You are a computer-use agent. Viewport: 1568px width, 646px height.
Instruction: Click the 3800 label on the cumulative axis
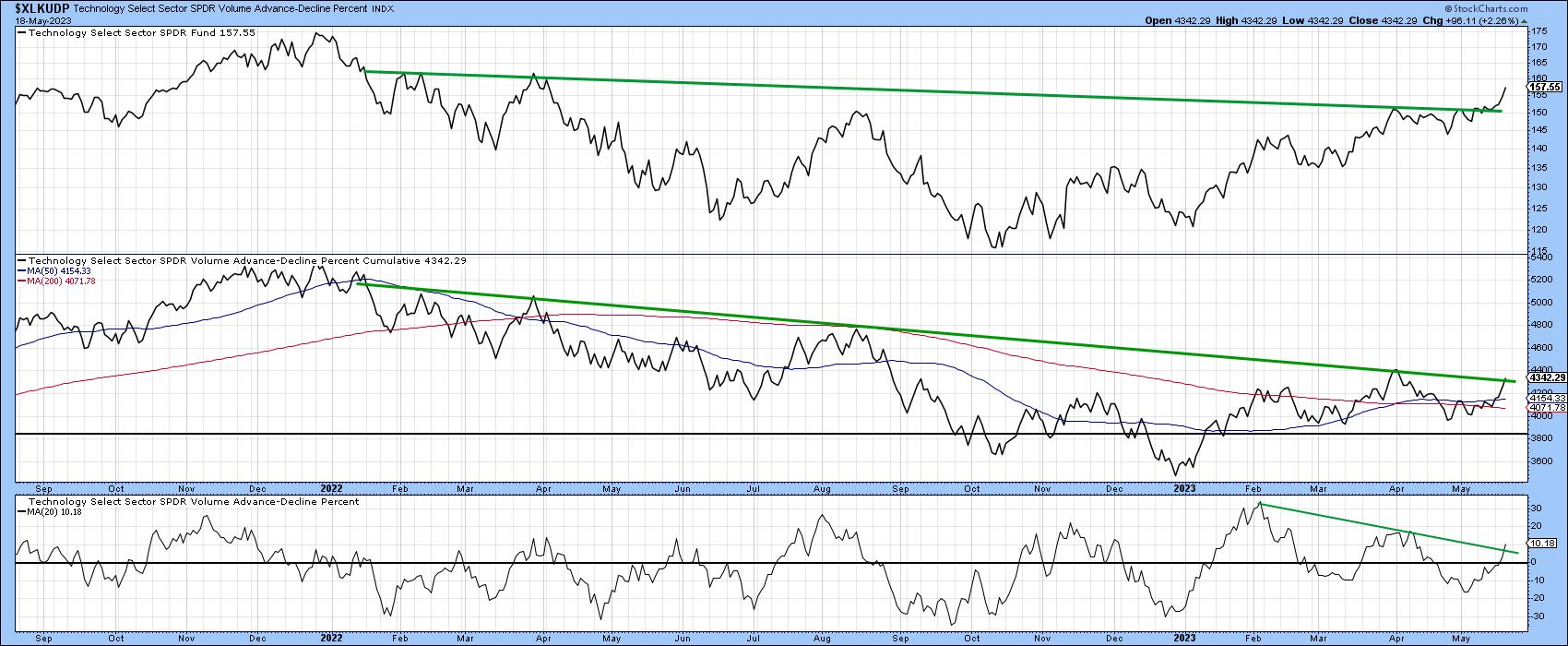1541,438
